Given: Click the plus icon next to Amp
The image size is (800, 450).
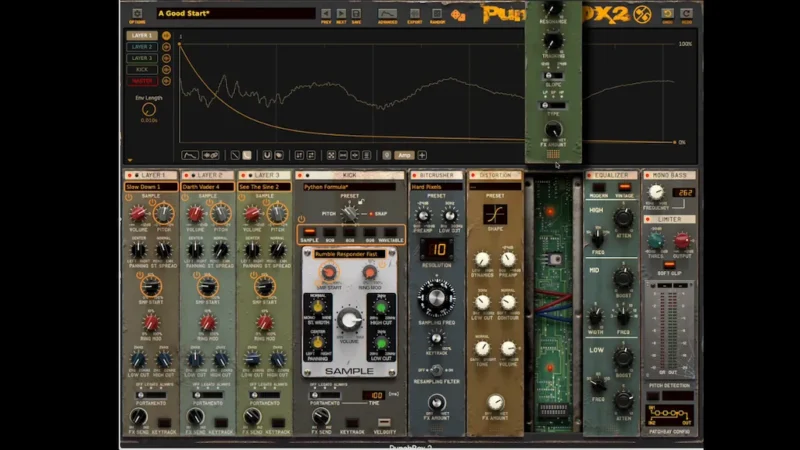Looking at the screenshot, I should pyautogui.click(x=422, y=155).
